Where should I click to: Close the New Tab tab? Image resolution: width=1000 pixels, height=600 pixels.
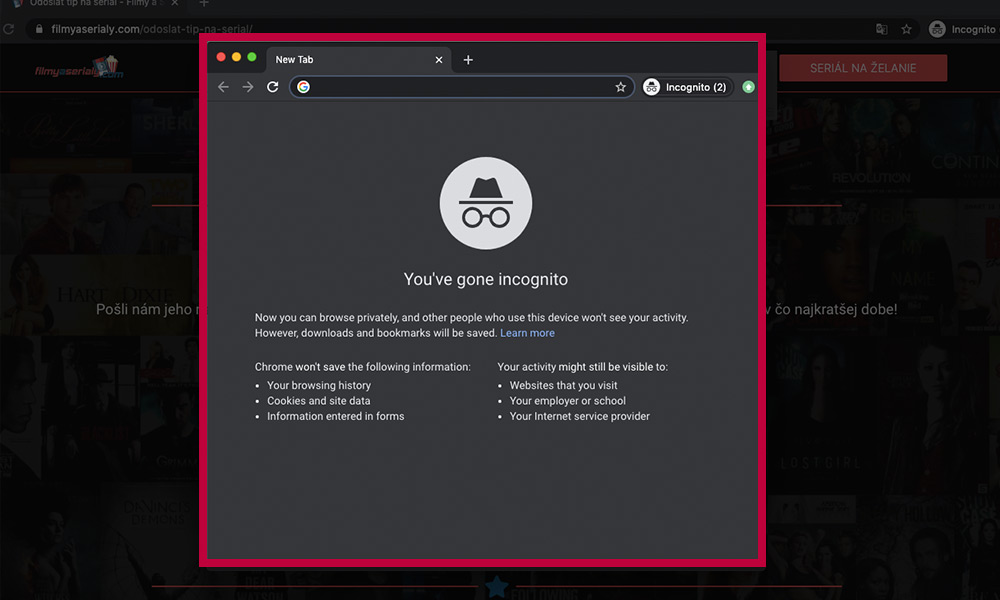tap(439, 59)
